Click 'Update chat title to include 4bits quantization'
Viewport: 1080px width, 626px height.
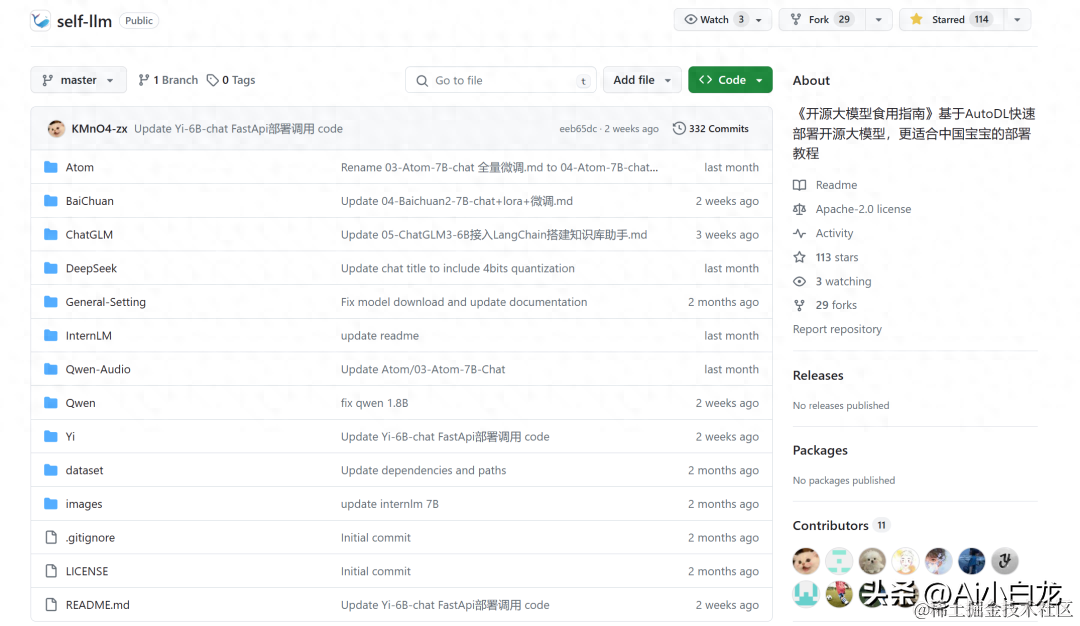click(x=457, y=269)
